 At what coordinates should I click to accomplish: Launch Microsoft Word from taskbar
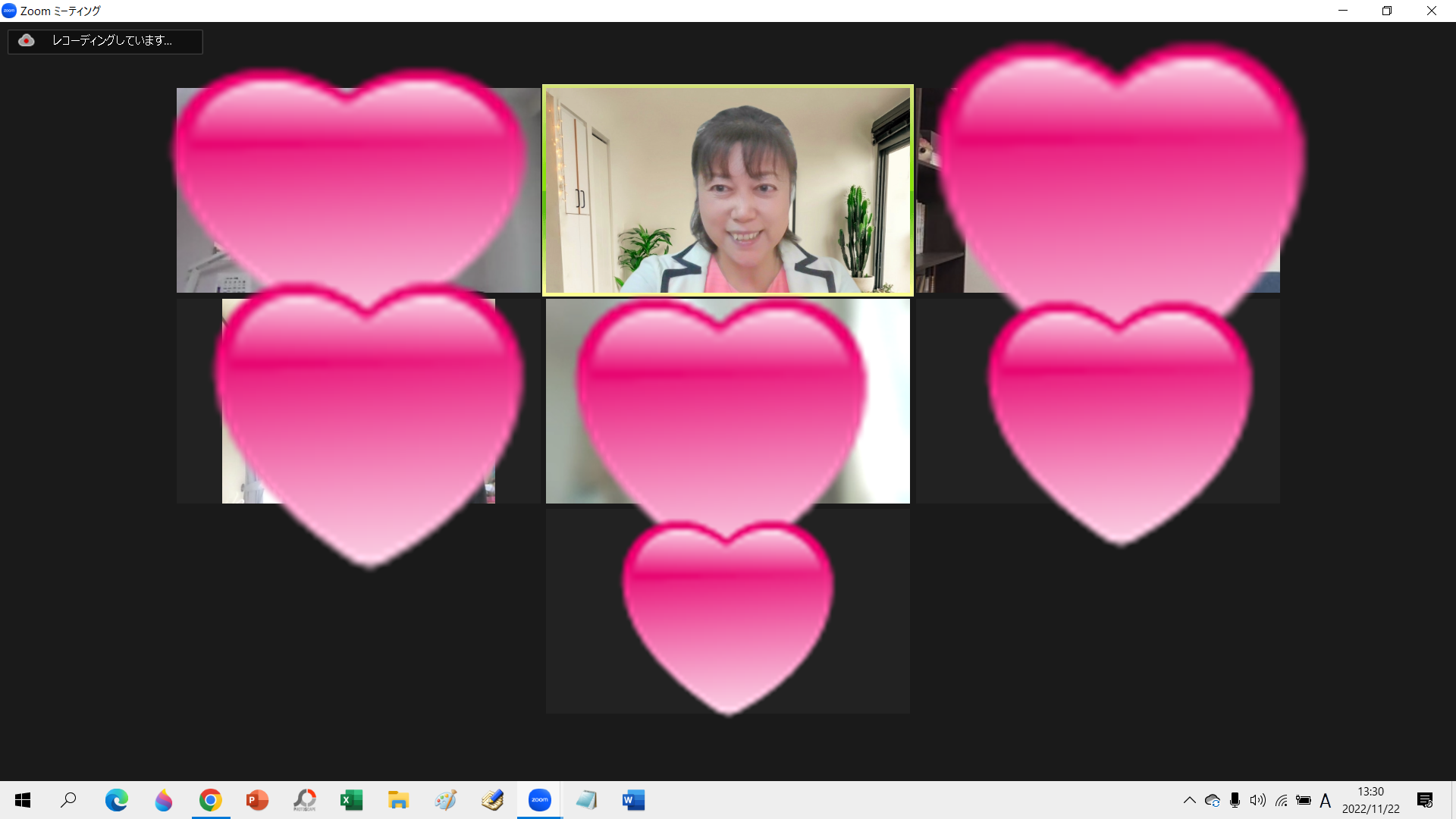(633, 800)
